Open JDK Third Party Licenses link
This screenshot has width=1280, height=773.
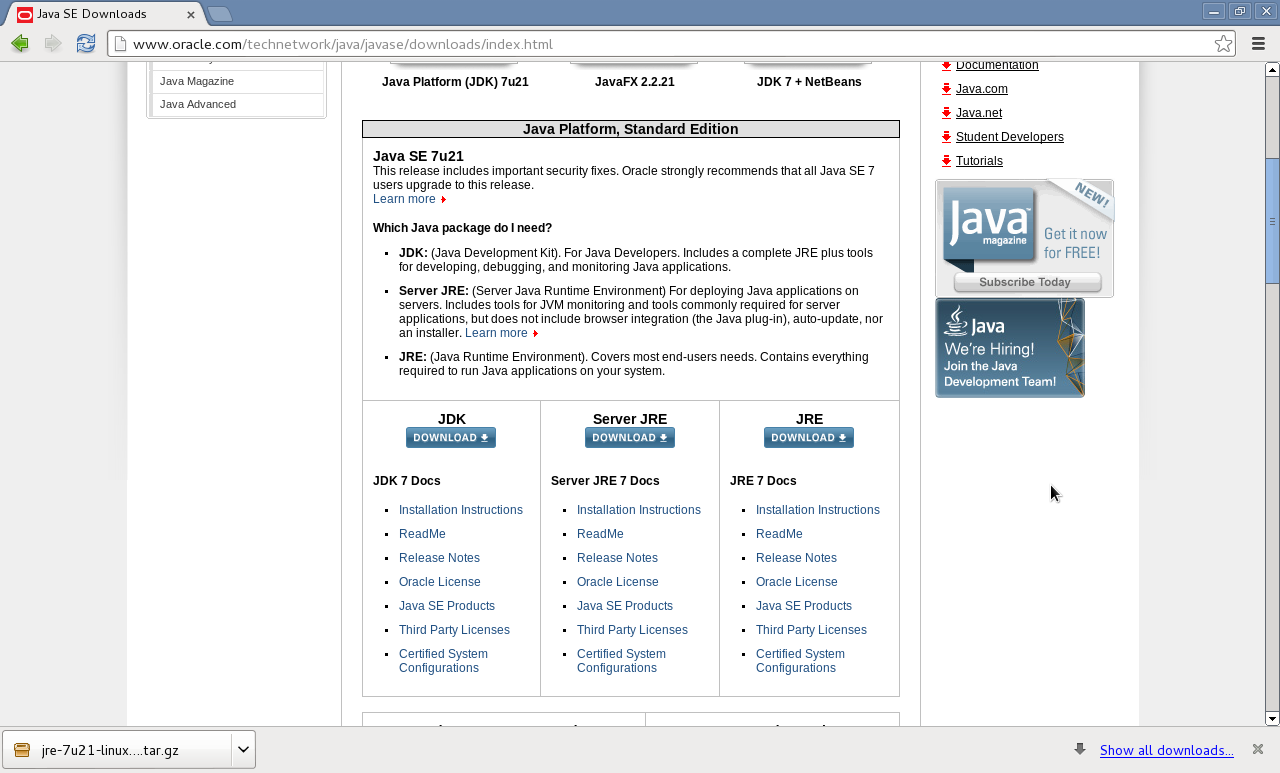click(x=454, y=630)
